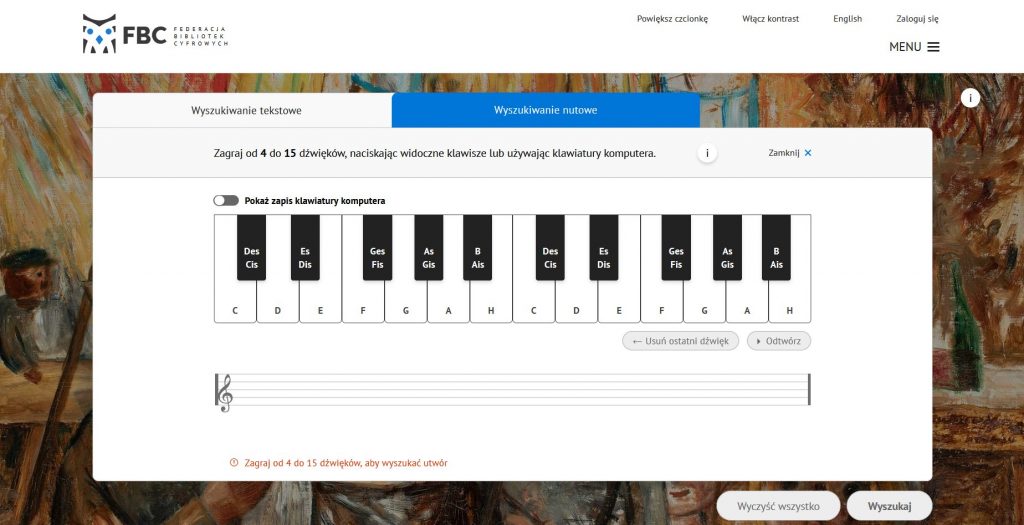The width and height of the screenshot is (1024, 525).
Task: Play the melody with Odtwórz
Action: [x=779, y=341]
